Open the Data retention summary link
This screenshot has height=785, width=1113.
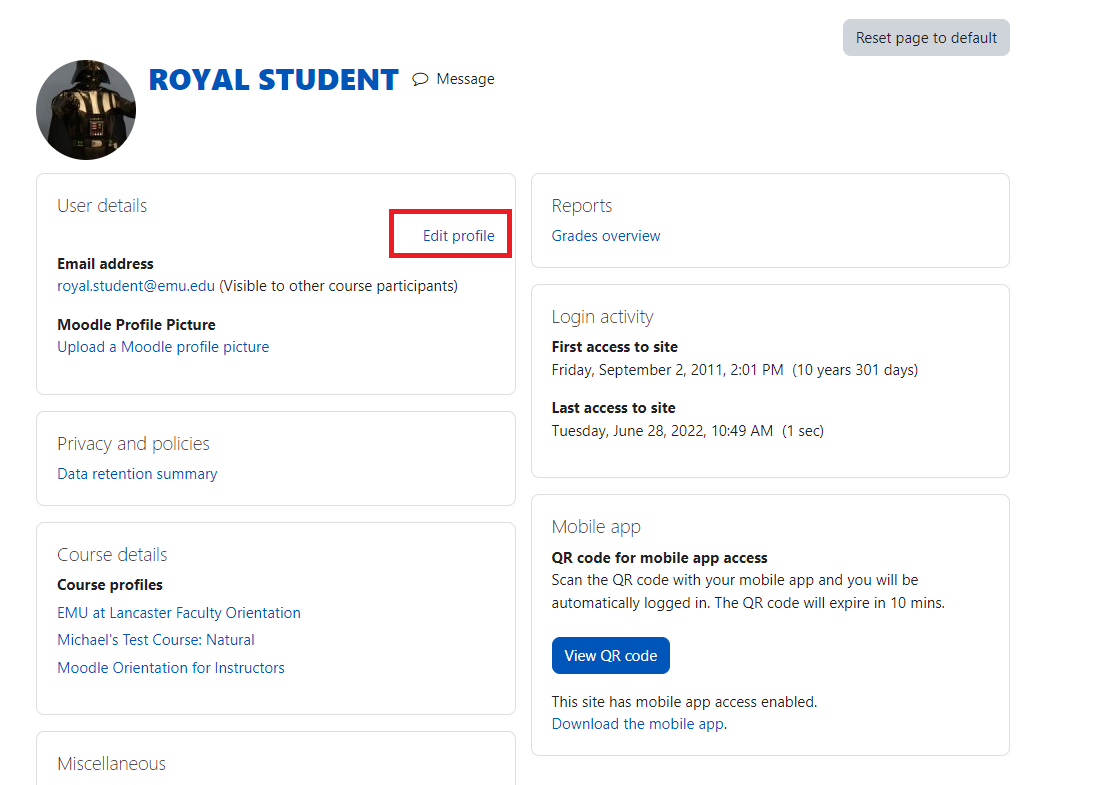pyautogui.click(x=137, y=474)
